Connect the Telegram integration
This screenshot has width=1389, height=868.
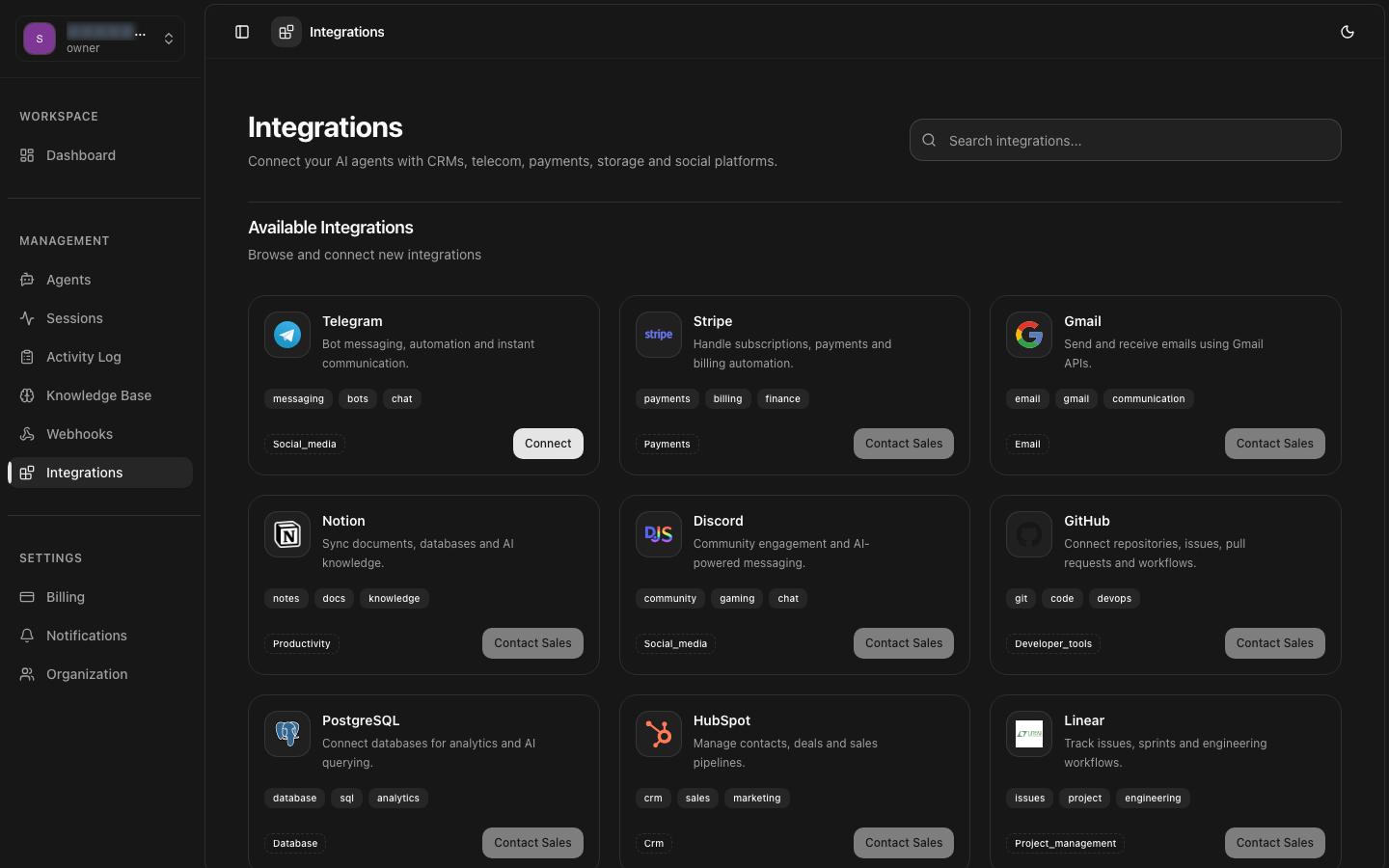[548, 444]
